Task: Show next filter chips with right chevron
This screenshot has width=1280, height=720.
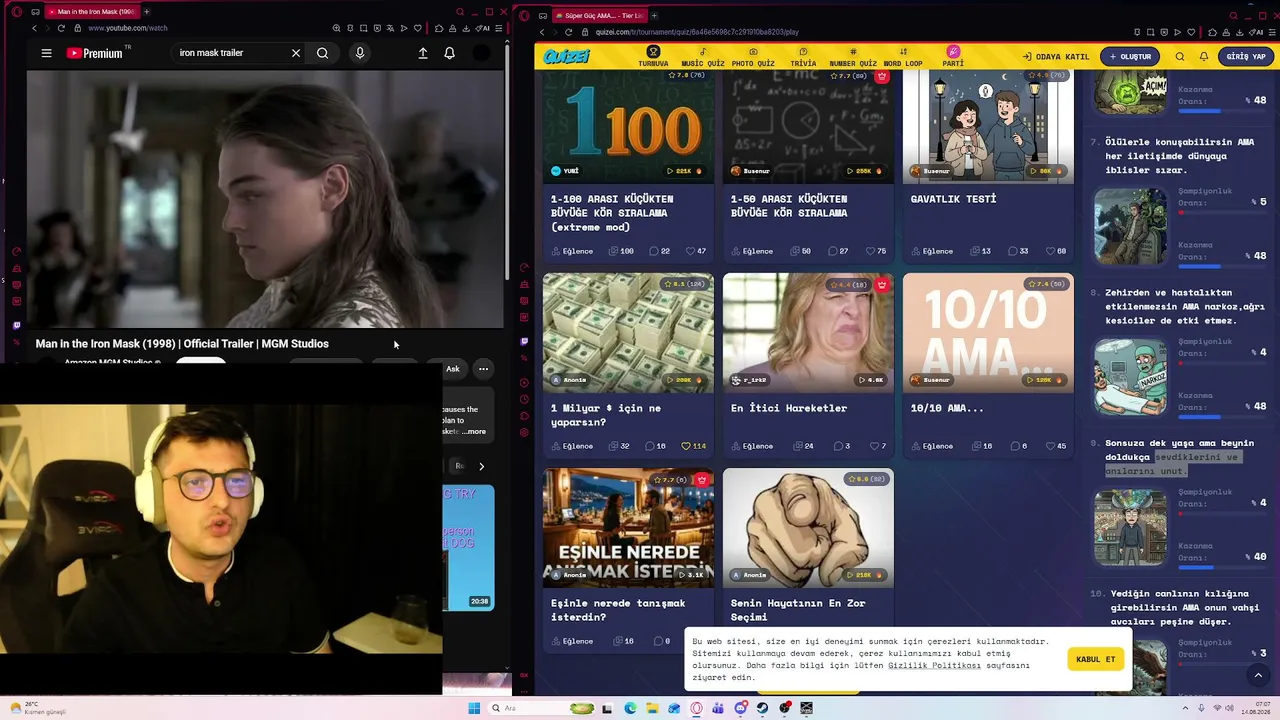Action: [481, 466]
